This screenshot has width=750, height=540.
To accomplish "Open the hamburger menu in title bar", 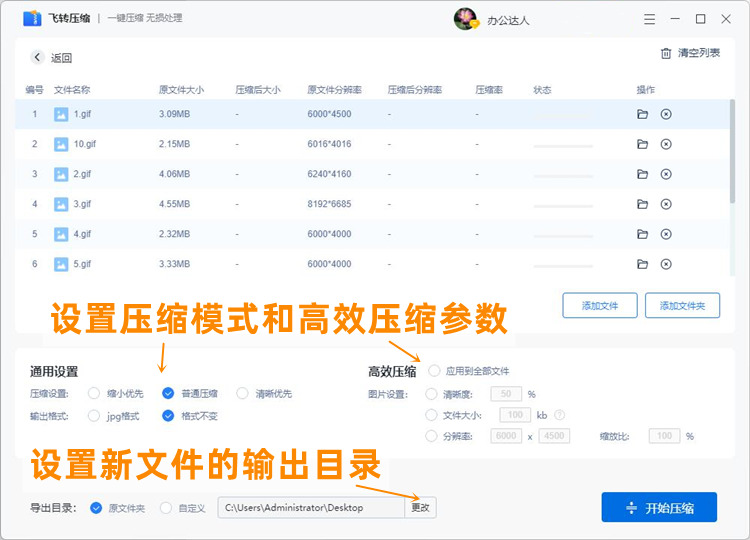I will pyautogui.click(x=649, y=19).
